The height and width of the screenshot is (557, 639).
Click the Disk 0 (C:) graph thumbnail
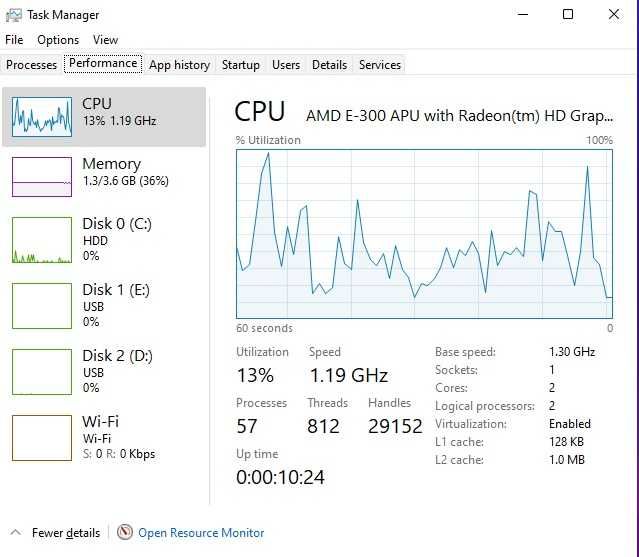click(x=42, y=240)
